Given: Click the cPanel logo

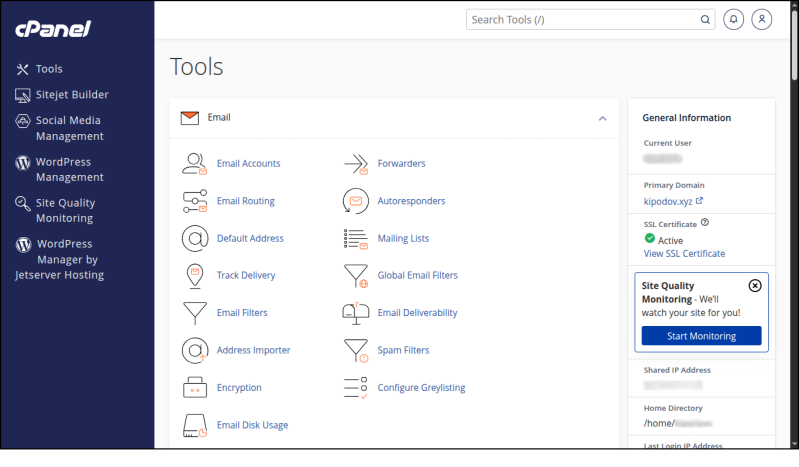Looking at the screenshot, I should (x=53, y=29).
